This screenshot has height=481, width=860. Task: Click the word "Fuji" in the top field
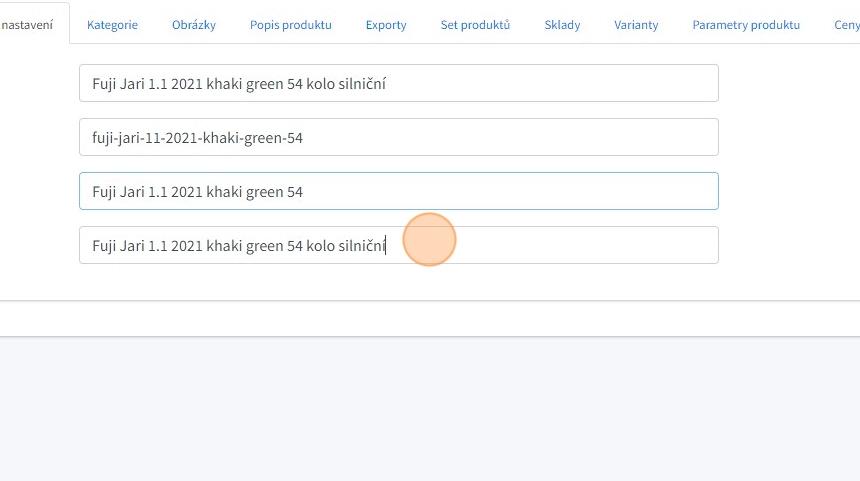[104, 83]
